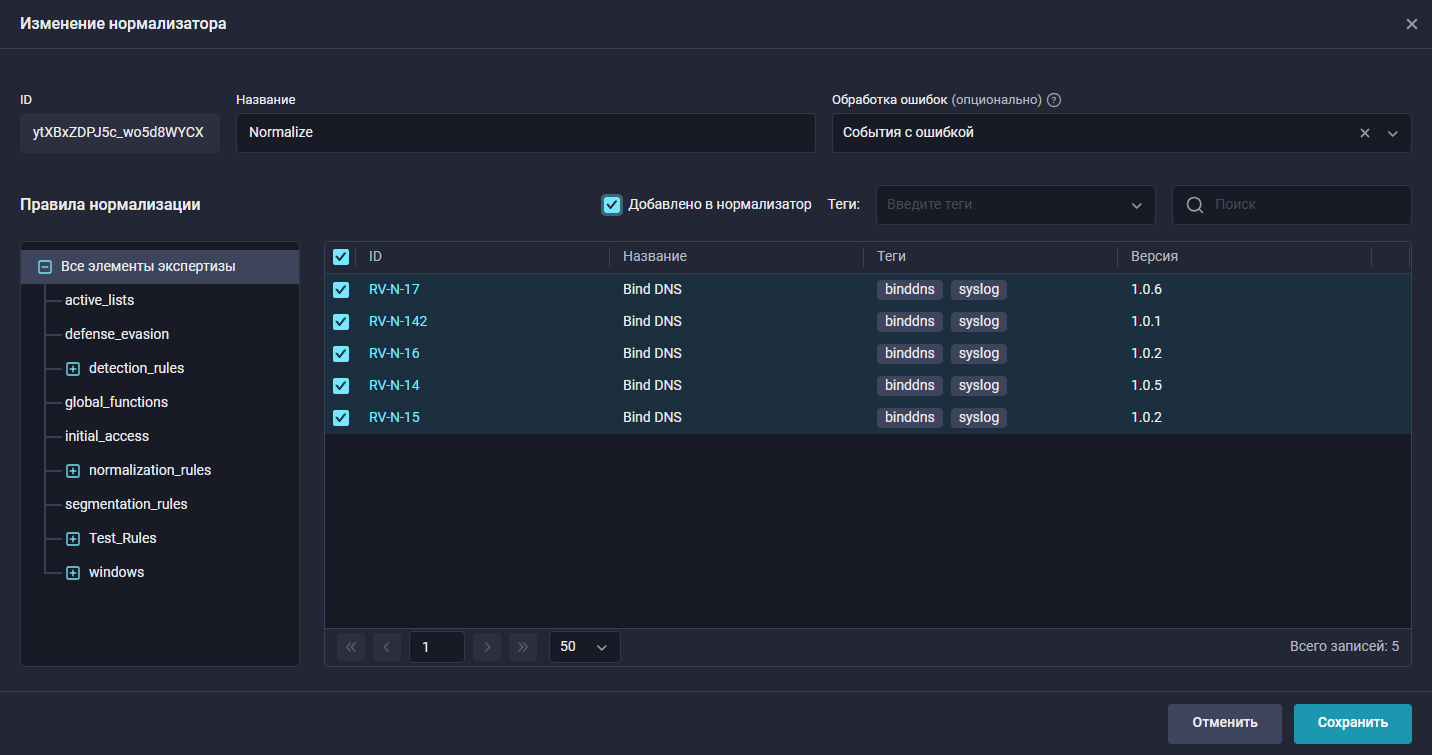Go to the next page arrow

(x=487, y=647)
